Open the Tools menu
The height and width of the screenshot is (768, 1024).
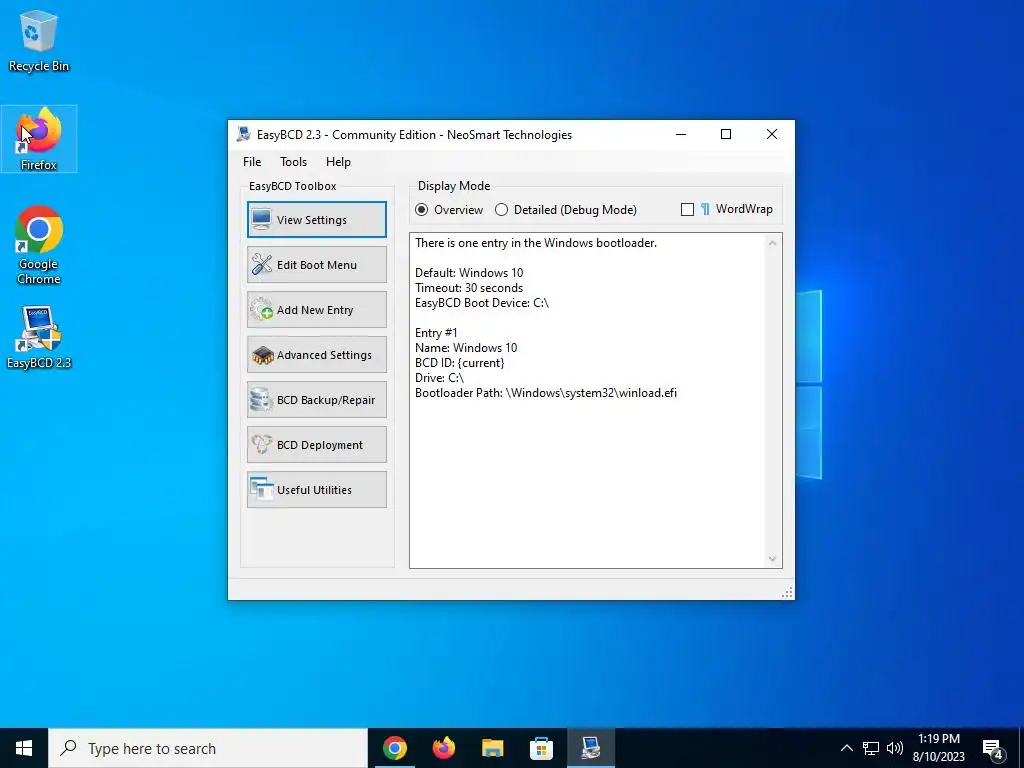click(x=293, y=162)
